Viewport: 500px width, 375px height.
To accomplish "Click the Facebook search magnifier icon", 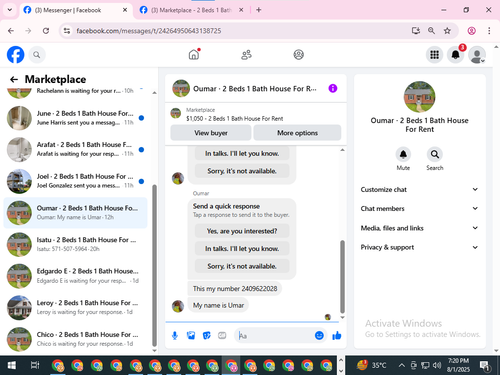I will click(37, 55).
